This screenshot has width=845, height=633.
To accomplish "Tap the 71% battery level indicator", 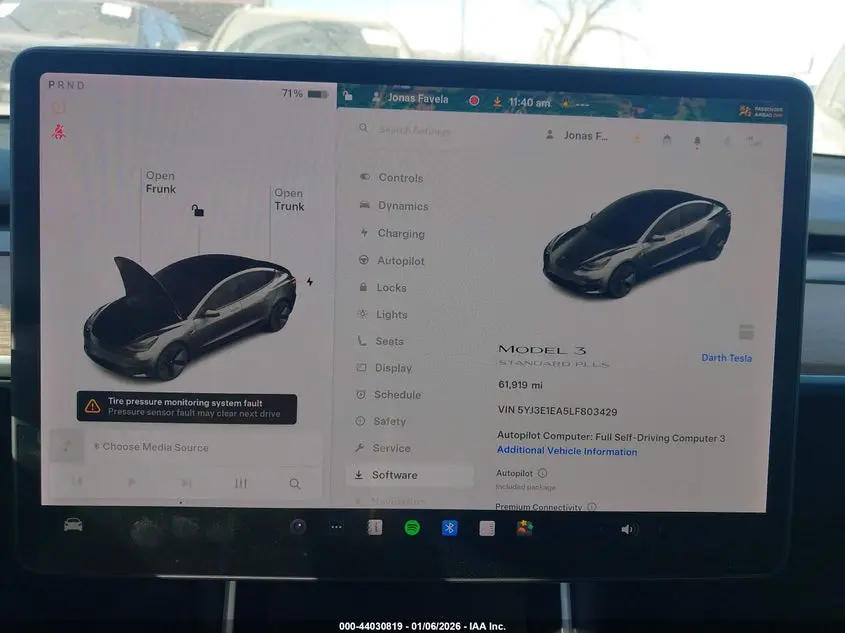I will (x=294, y=92).
